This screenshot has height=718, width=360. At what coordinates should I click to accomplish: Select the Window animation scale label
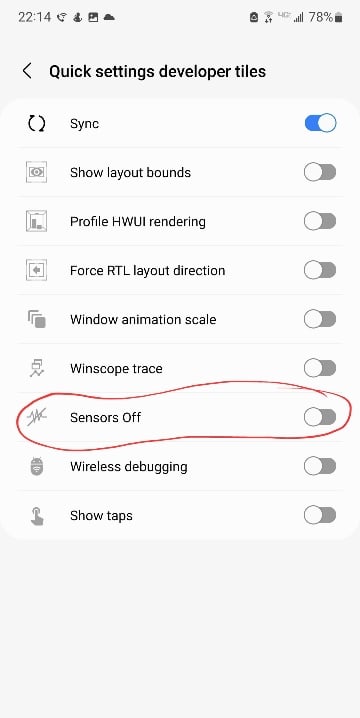click(x=143, y=319)
